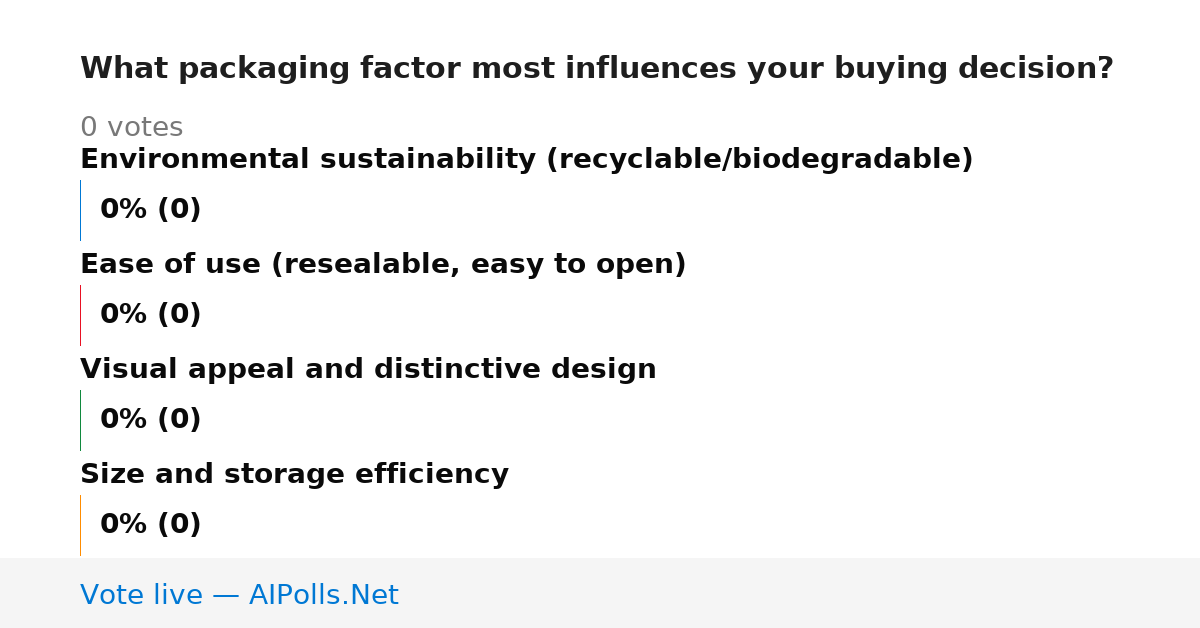Viewport: 1200px width, 628px height.
Task: Open the Vote live AIPolls.Net link
Action: (239, 595)
